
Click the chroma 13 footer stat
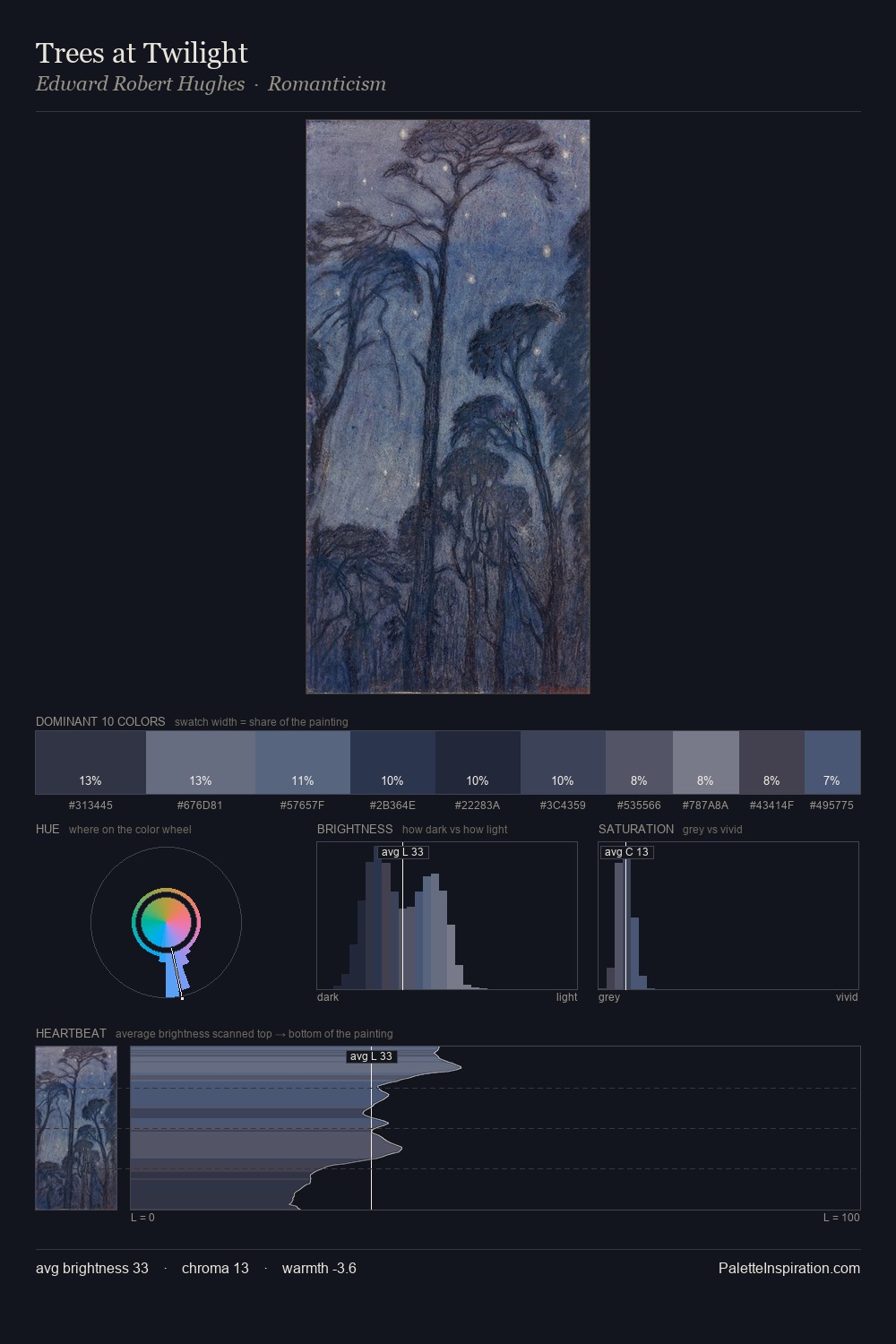(x=215, y=1268)
